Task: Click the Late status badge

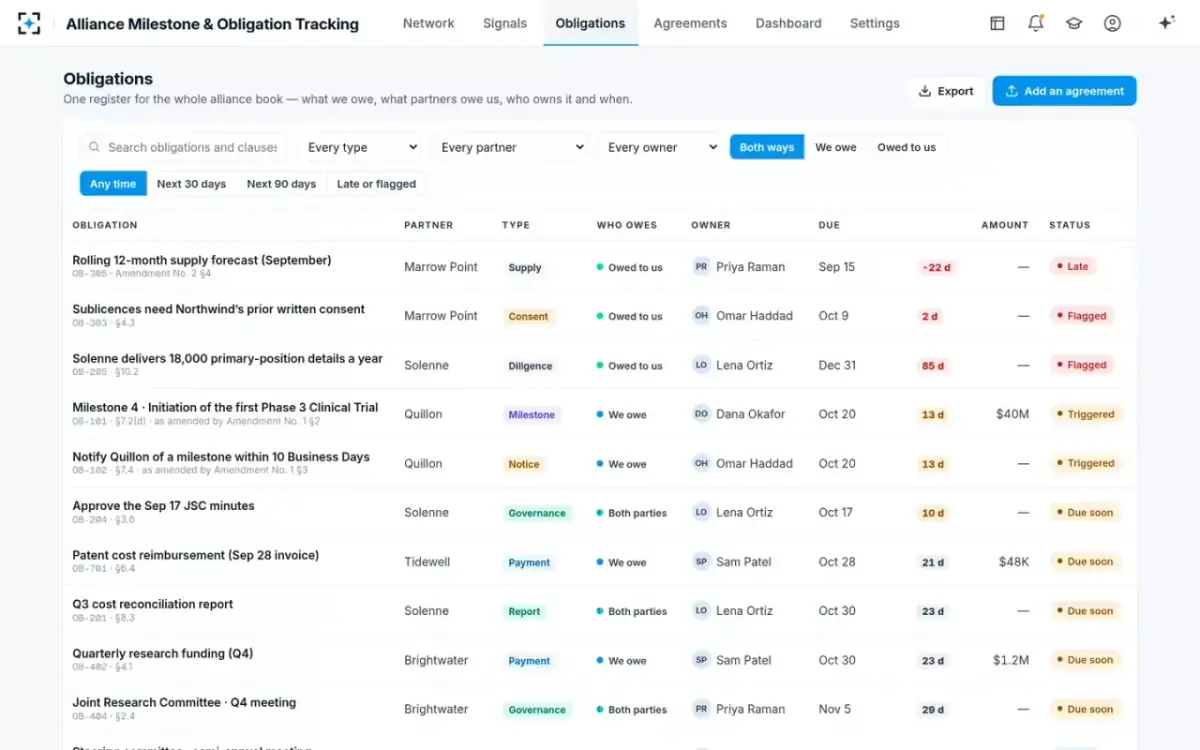Action: click(x=1072, y=267)
